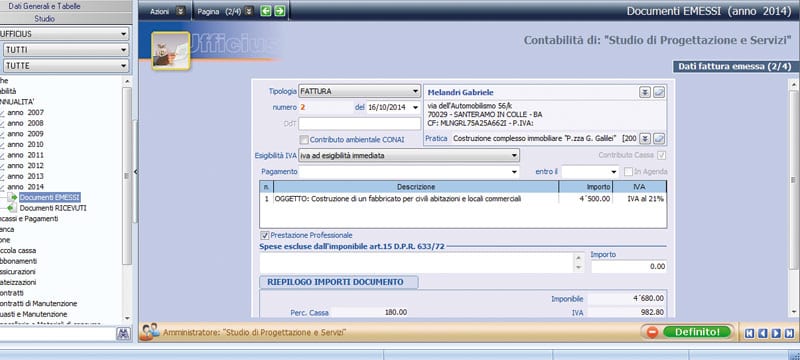The image size is (800, 360).
Task: Open customer selection double-arrow for Melandri Gabriele
Action: click(645, 92)
